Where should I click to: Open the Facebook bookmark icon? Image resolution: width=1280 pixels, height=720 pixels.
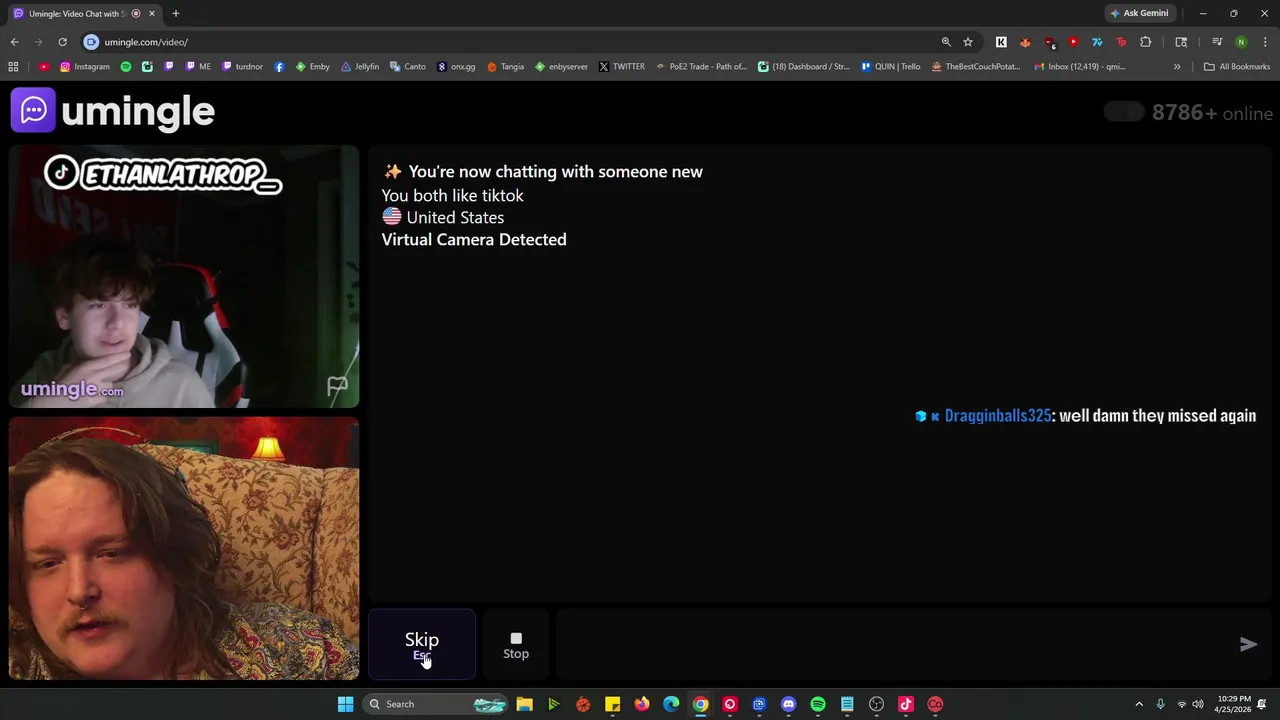coord(279,67)
